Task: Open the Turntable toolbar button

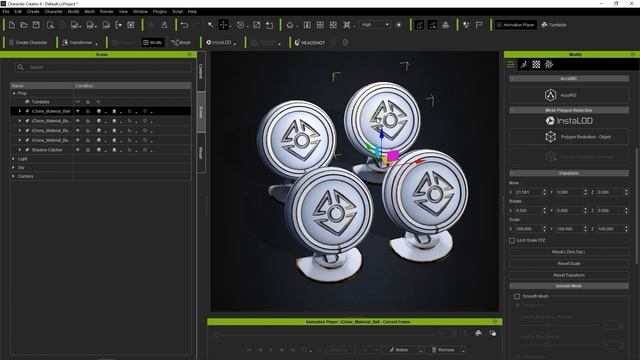Action: [554, 25]
